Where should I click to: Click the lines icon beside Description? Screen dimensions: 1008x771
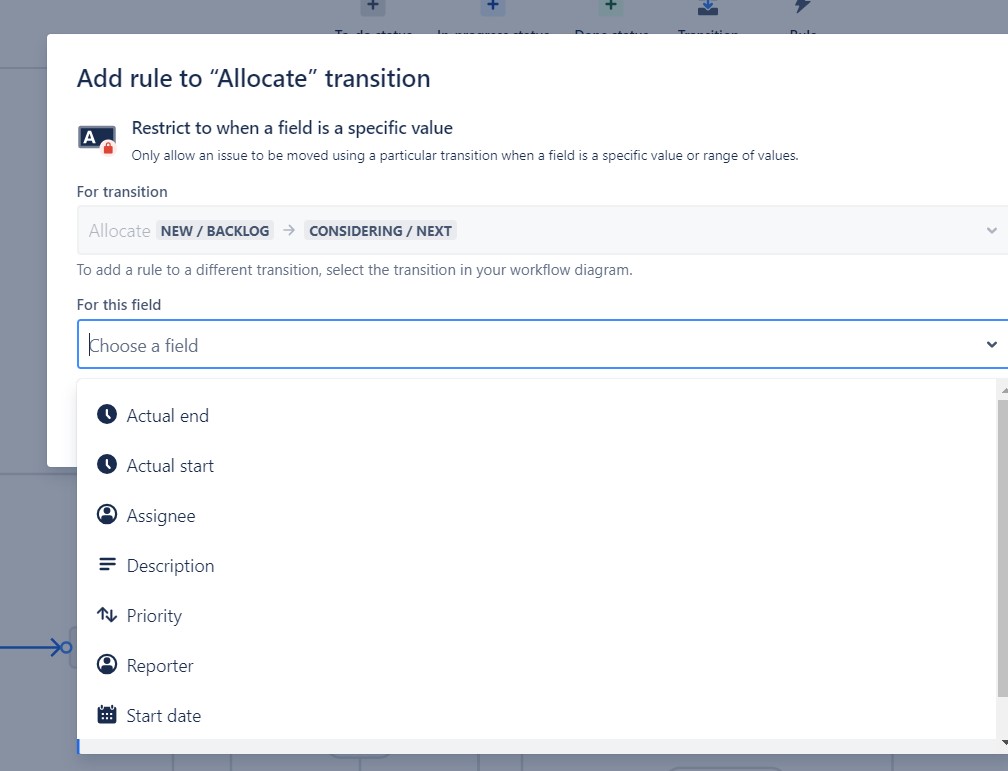(x=107, y=565)
